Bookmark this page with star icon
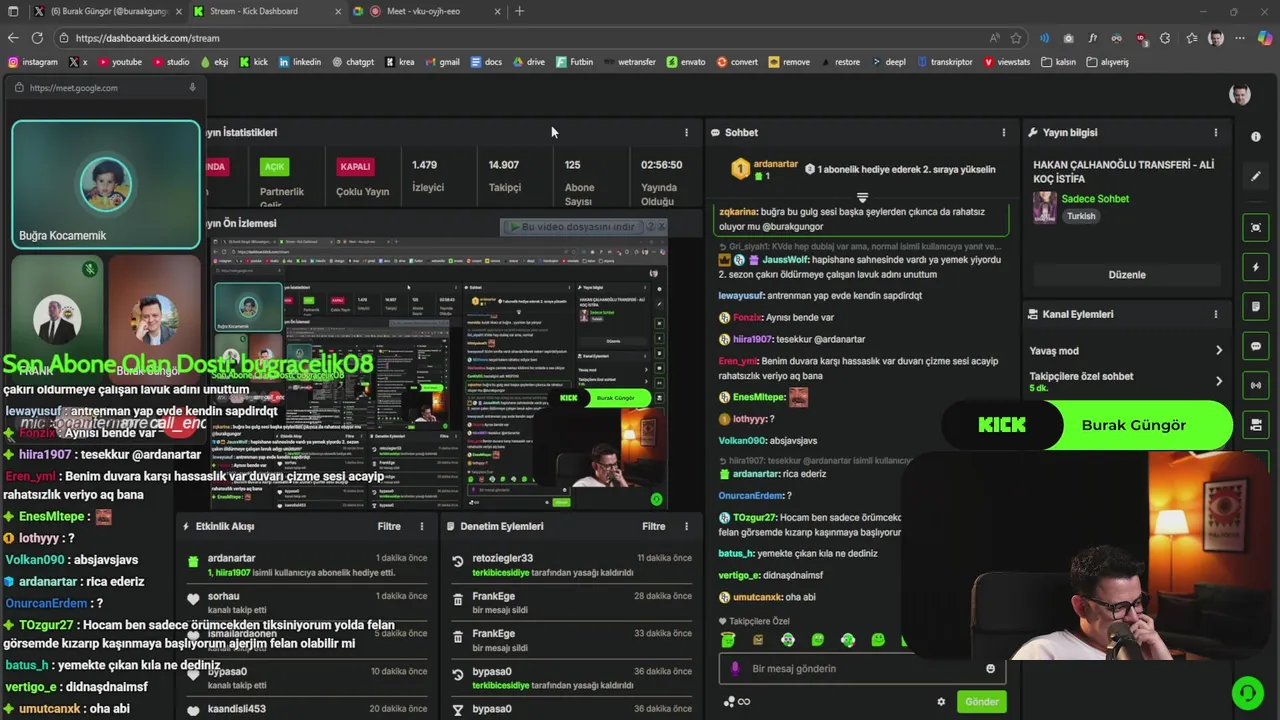 (x=1016, y=38)
